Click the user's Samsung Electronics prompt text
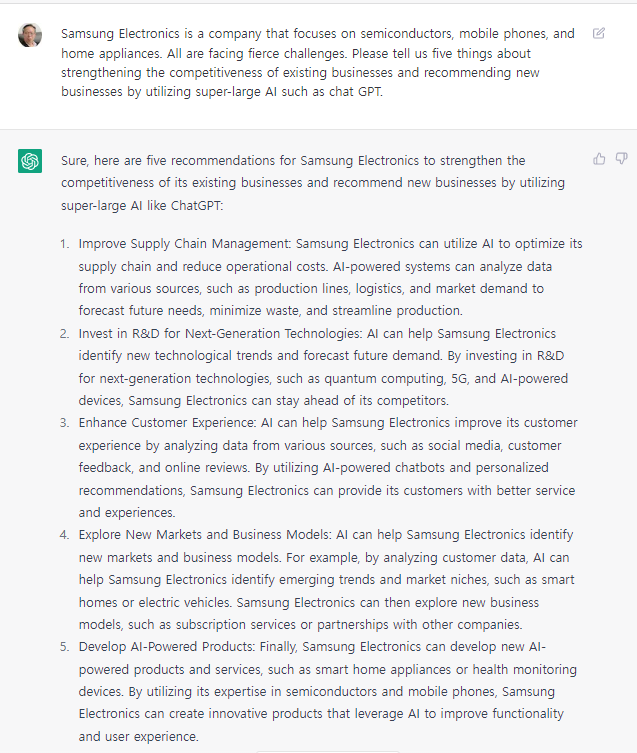637x753 pixels. 317,62
